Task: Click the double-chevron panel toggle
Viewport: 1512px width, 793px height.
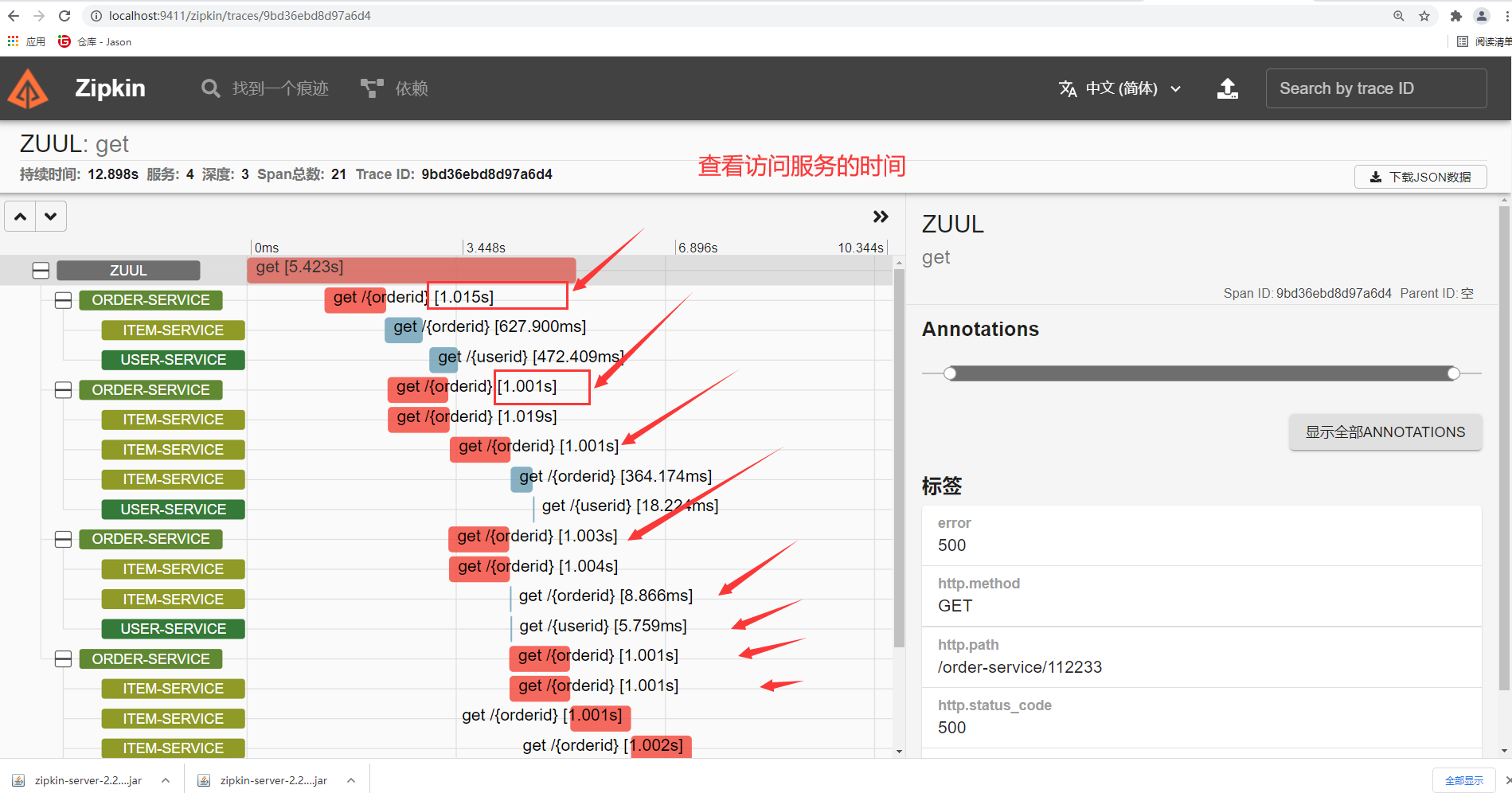Action: 880,217
